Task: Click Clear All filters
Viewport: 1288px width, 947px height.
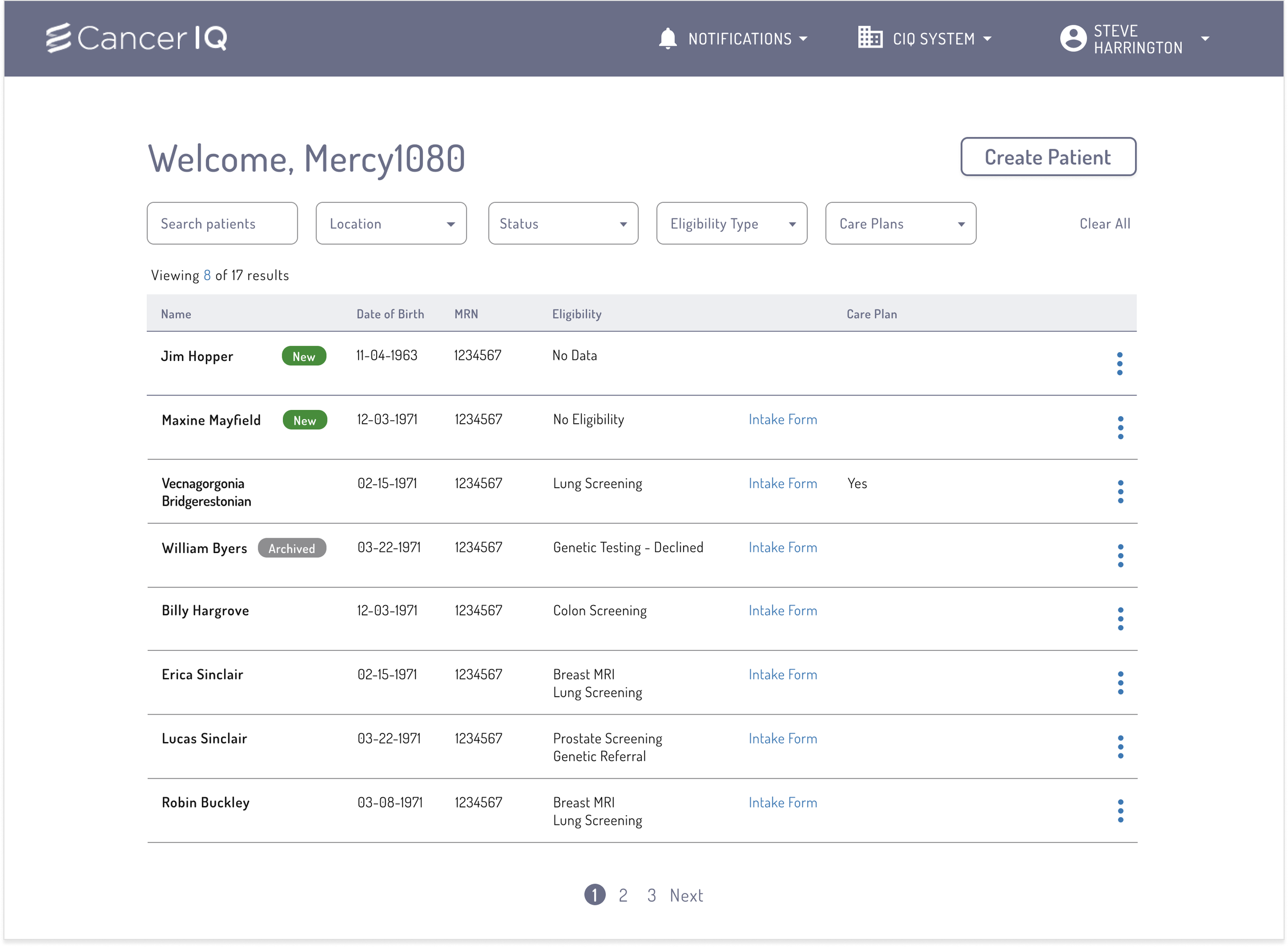Action: (x=1104, y=223)
